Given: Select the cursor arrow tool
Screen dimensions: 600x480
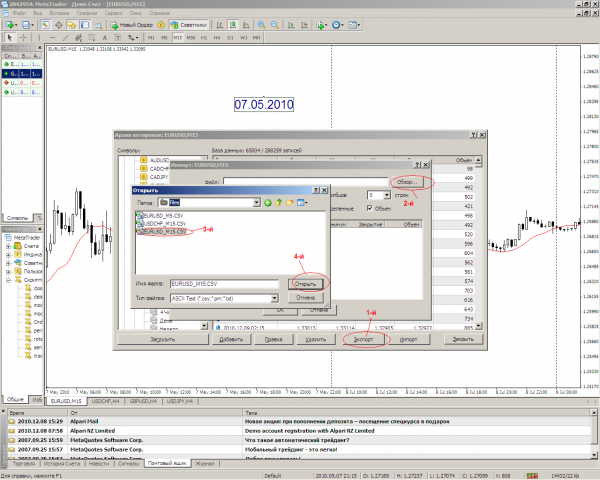Looking at the screenshot, I should tap(10, 38).
